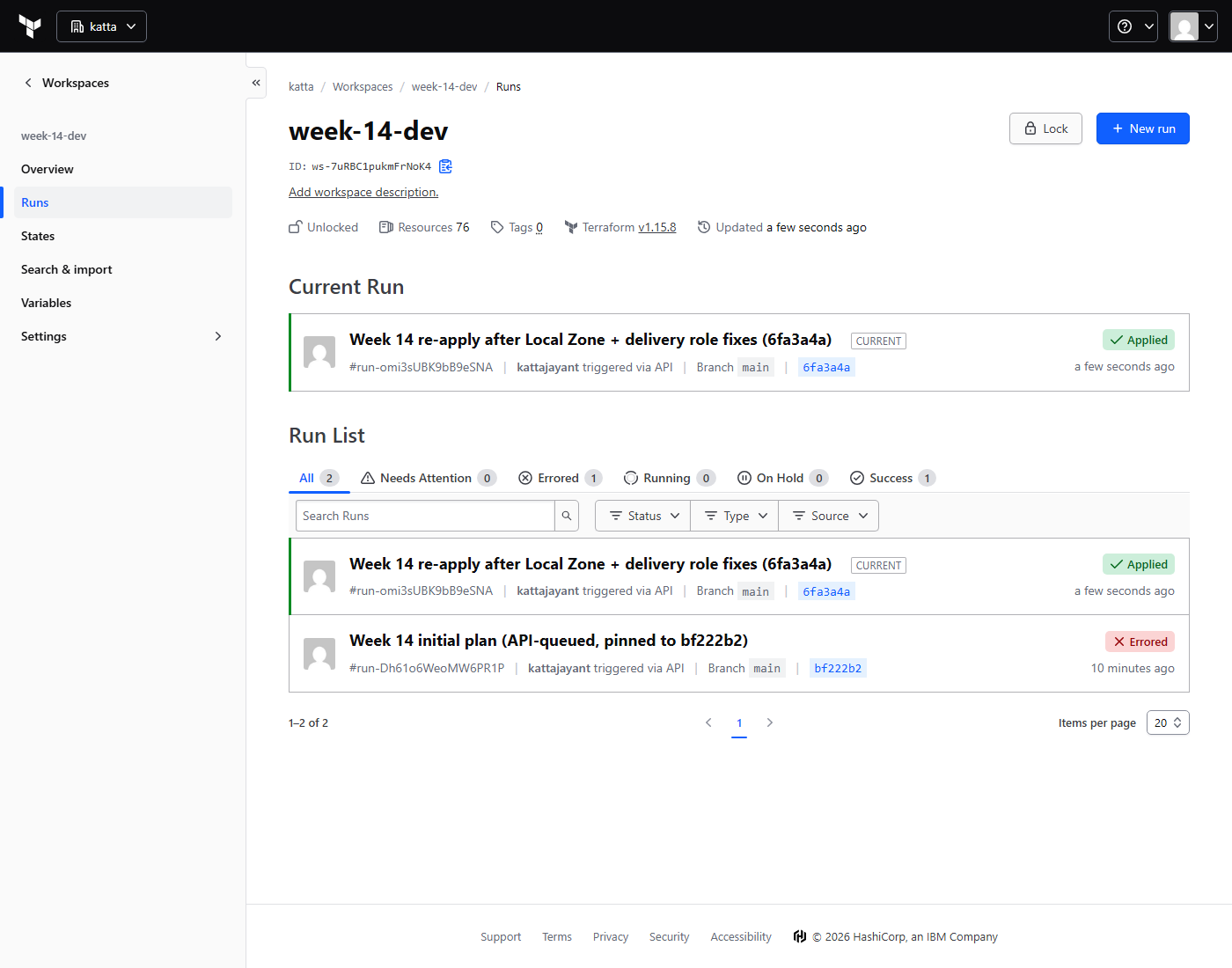The height and width of the screenshot is (968, 1232).
Task: Lock the workspace
Action: tap(1045, 128)
